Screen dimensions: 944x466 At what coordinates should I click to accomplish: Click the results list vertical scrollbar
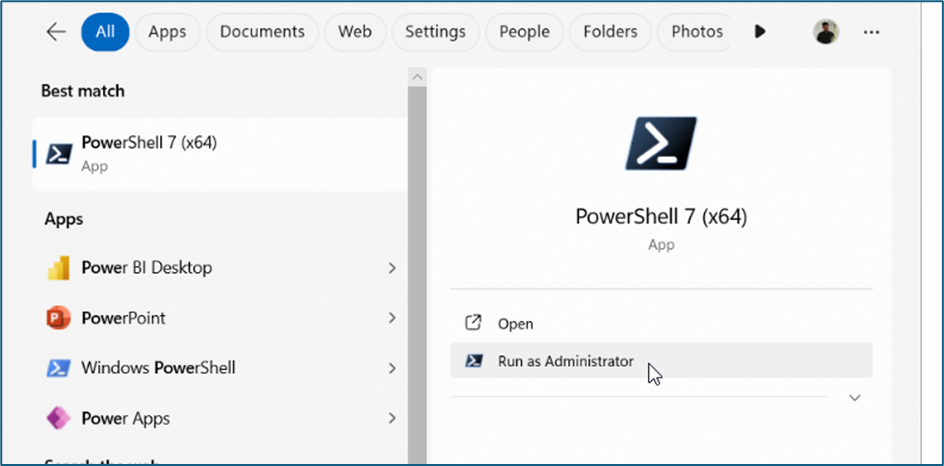pyautogui.click(x=417, y=250)
